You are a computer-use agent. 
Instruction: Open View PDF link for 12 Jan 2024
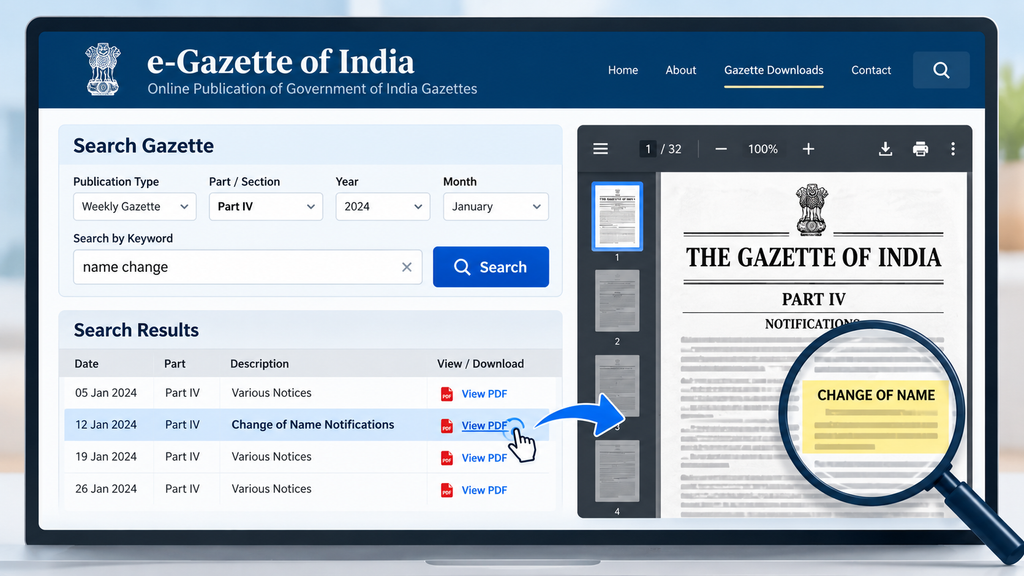tap(484, 425)
